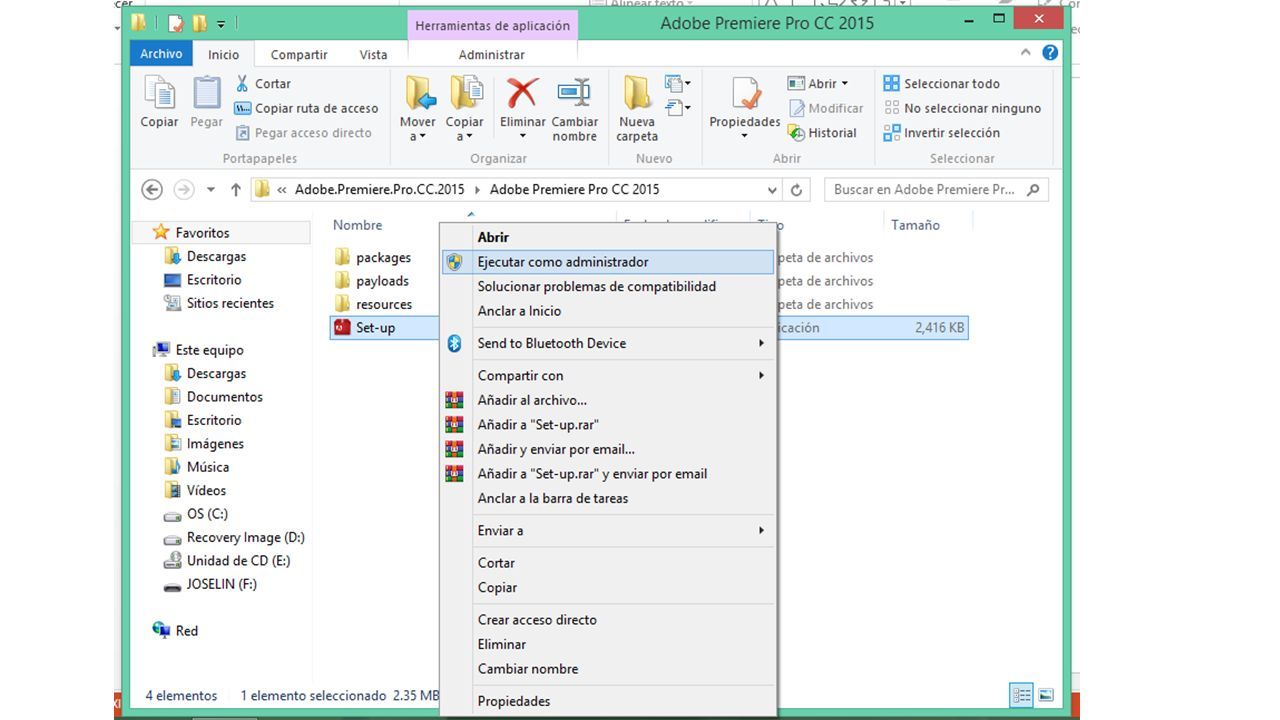Screen dimensions: 1280x720
Task: Choose Crear acceso directo
Action: 608,620
